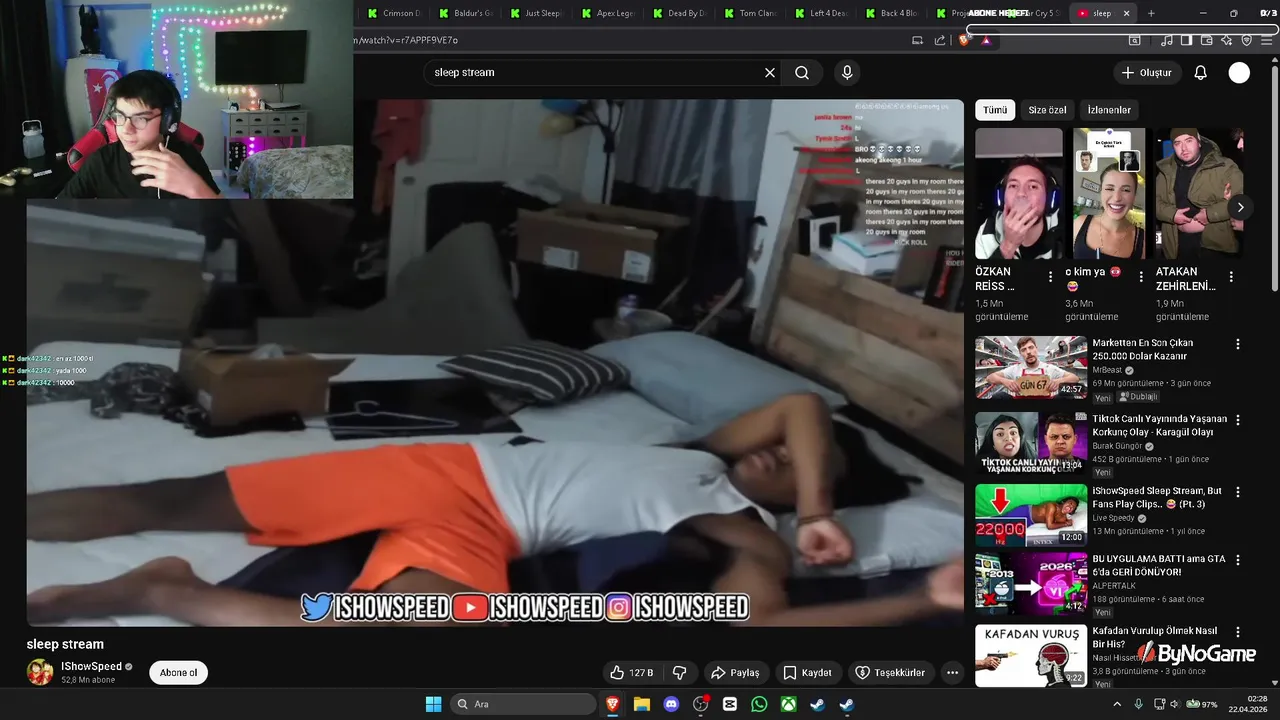Switch to the Baldur's Ga browser tab
This screenshot has width=1280, height=720.
pos(466,13)
